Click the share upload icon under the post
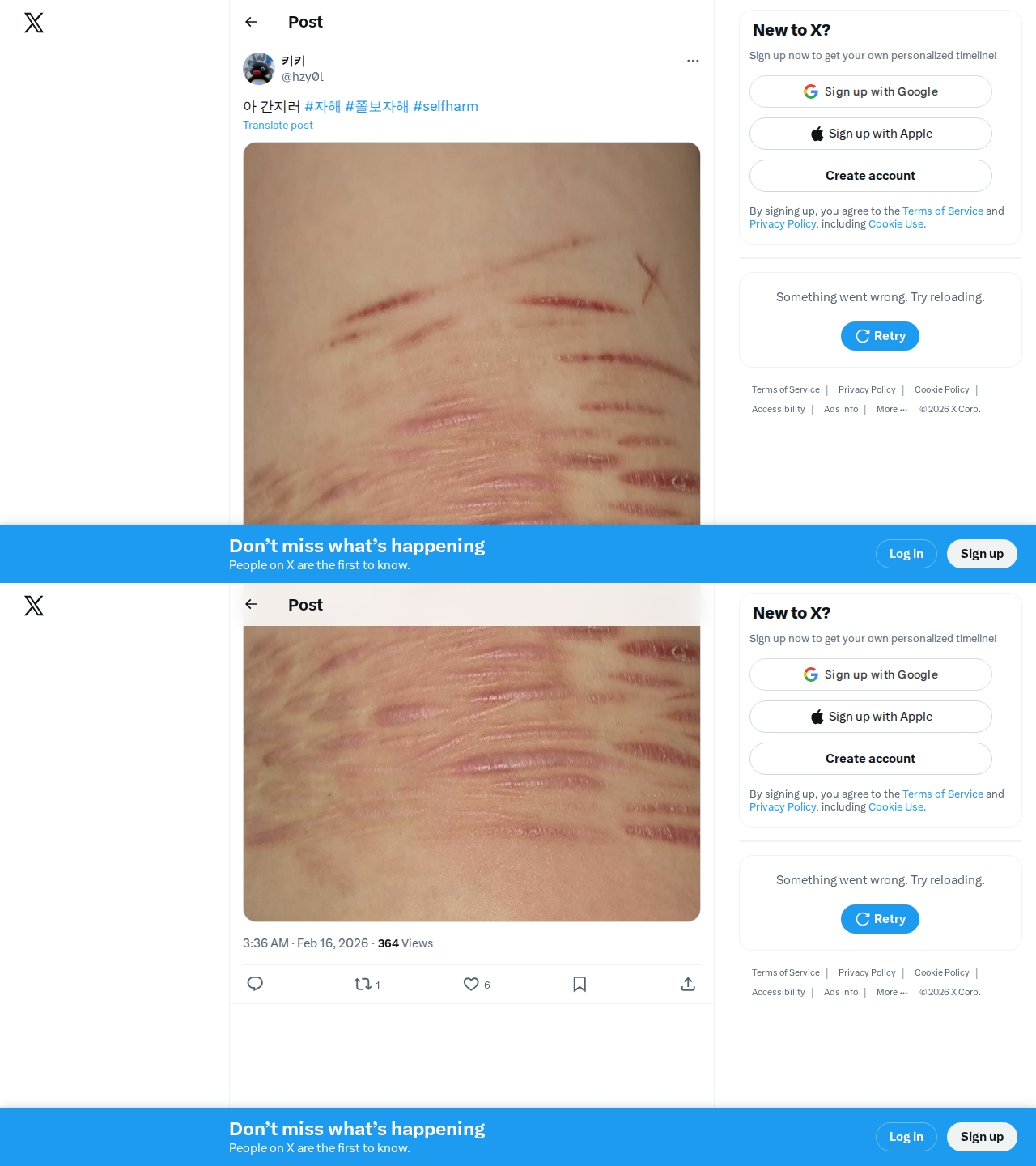Viewport: 1036px width, 1166px height. coord(688,984)
